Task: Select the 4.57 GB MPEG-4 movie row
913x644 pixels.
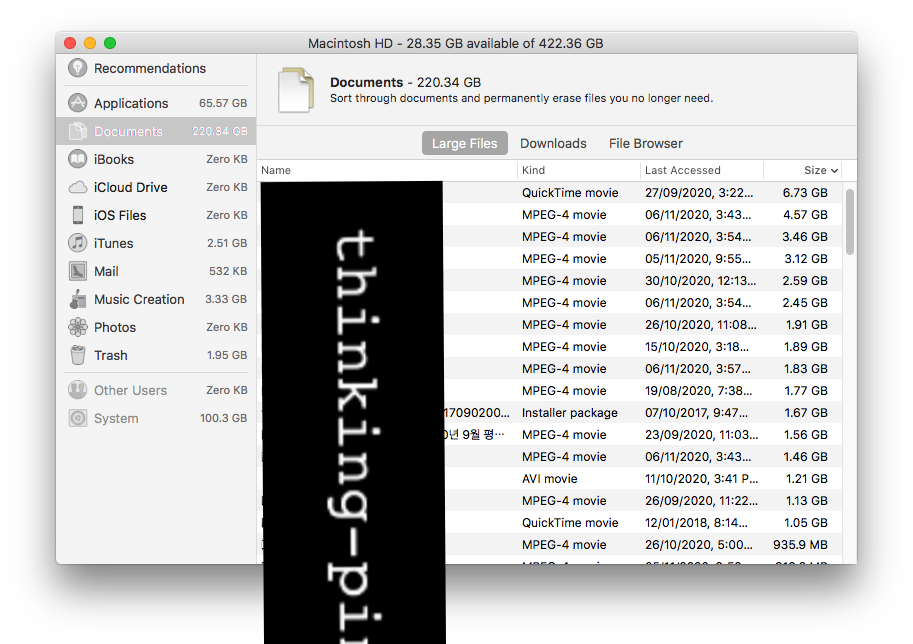Action: [x=550, y=215]
